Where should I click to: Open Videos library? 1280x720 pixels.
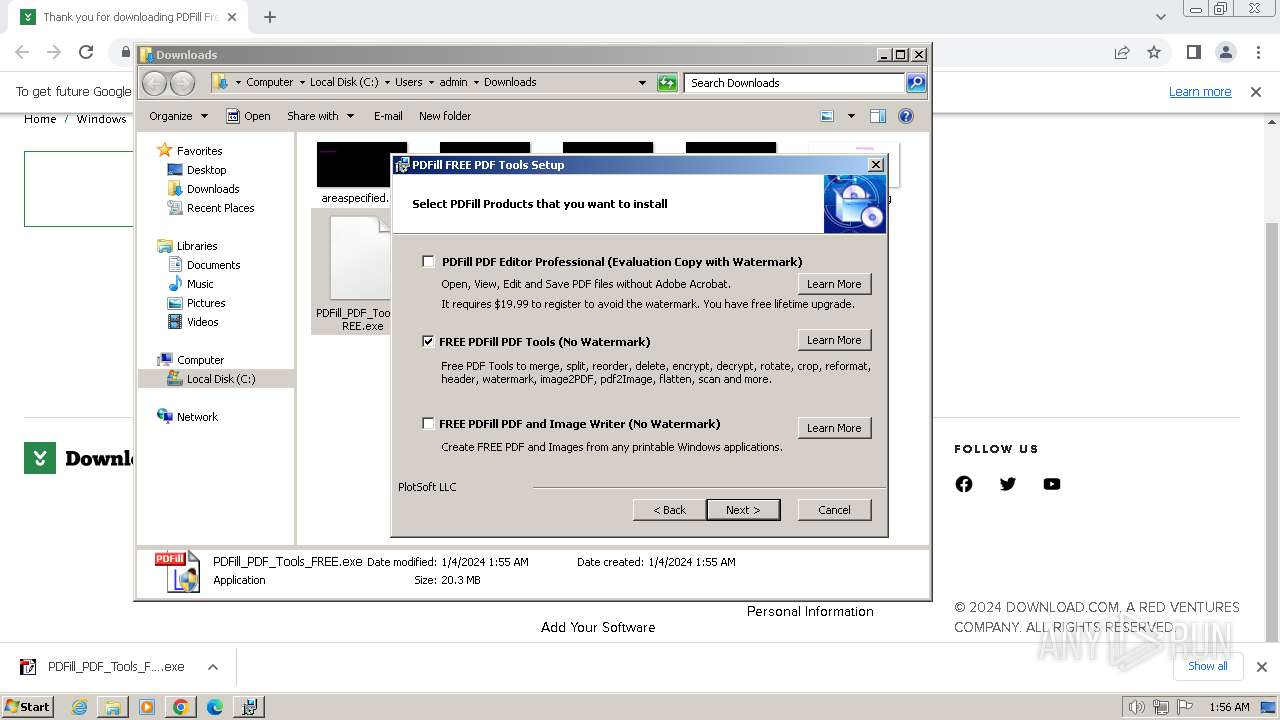(x=202, y=322)
